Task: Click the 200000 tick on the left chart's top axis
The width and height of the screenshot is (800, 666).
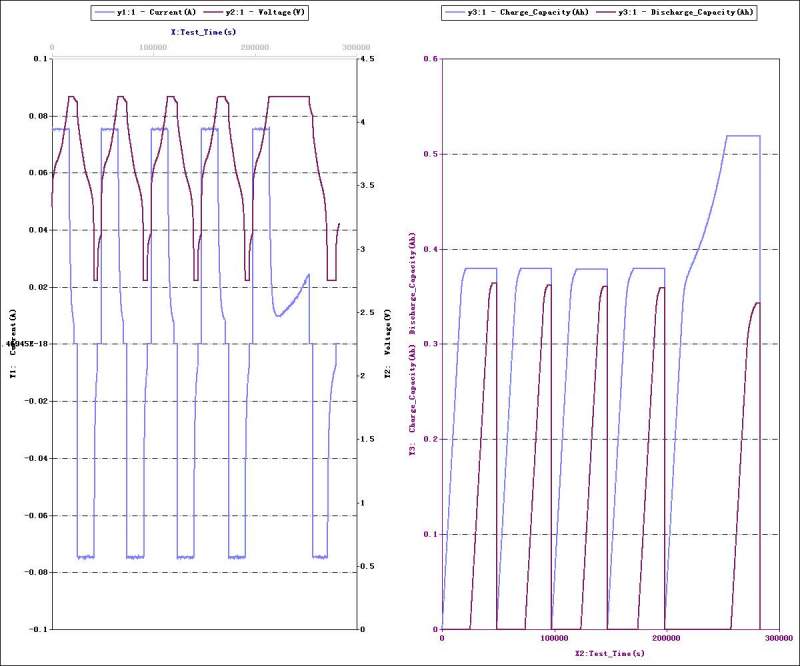Action: pyautogui.click(x=255, y=47)
